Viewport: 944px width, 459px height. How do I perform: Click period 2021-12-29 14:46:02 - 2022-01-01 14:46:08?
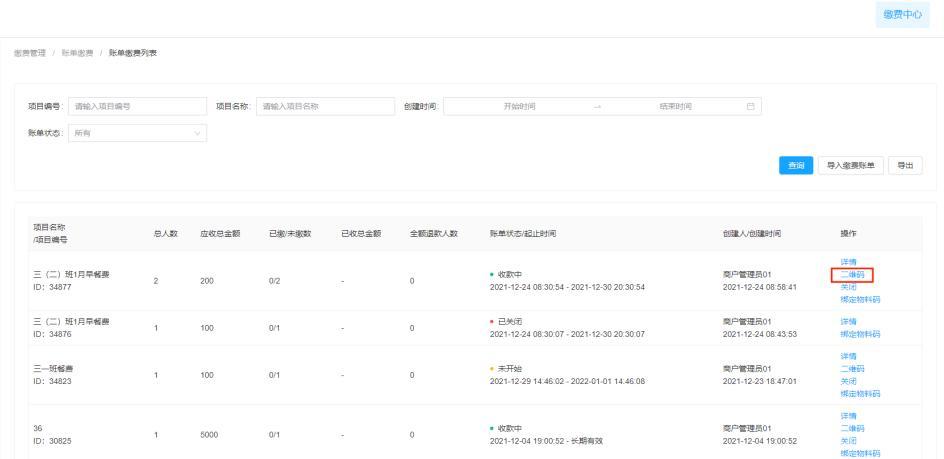pos(567,381)
